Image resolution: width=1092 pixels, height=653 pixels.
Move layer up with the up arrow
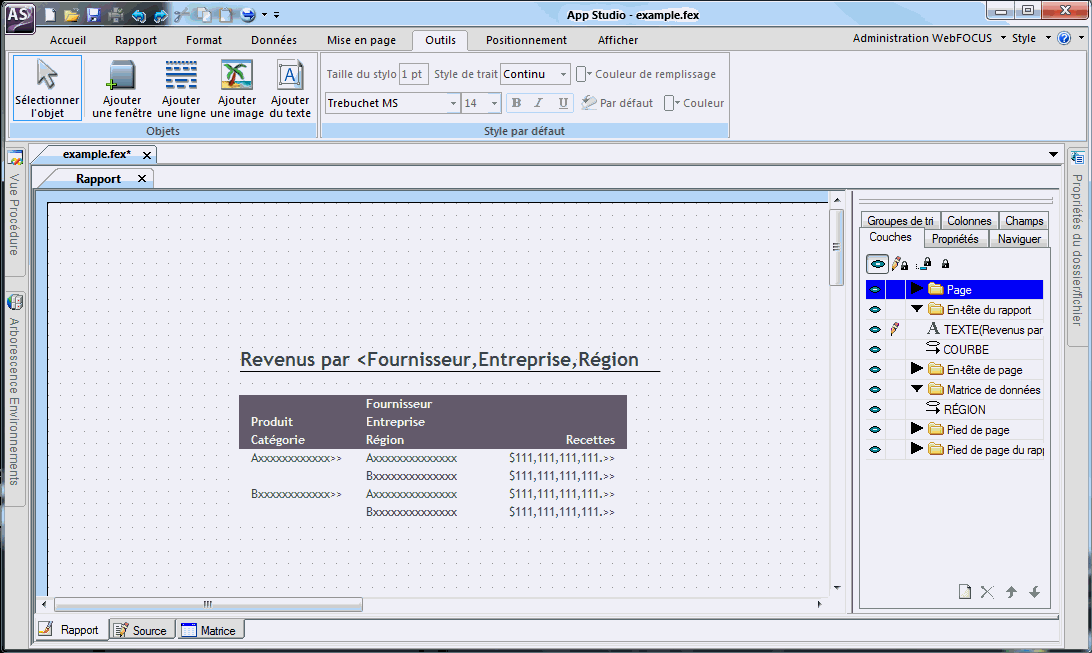pos(1011,592)
